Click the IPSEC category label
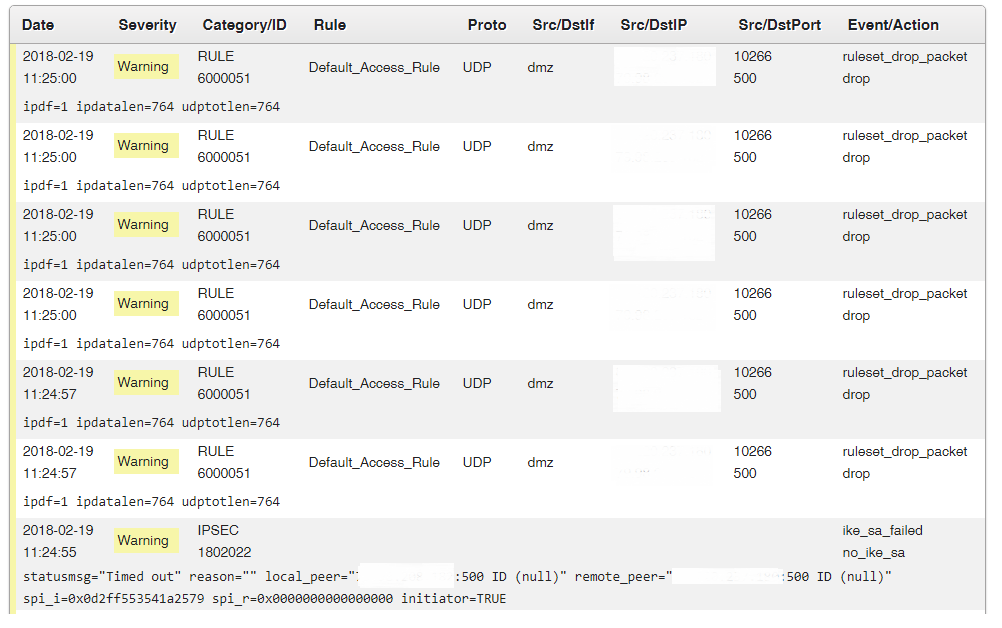Viewport: 1002px width, 628px height. (218, 530)
